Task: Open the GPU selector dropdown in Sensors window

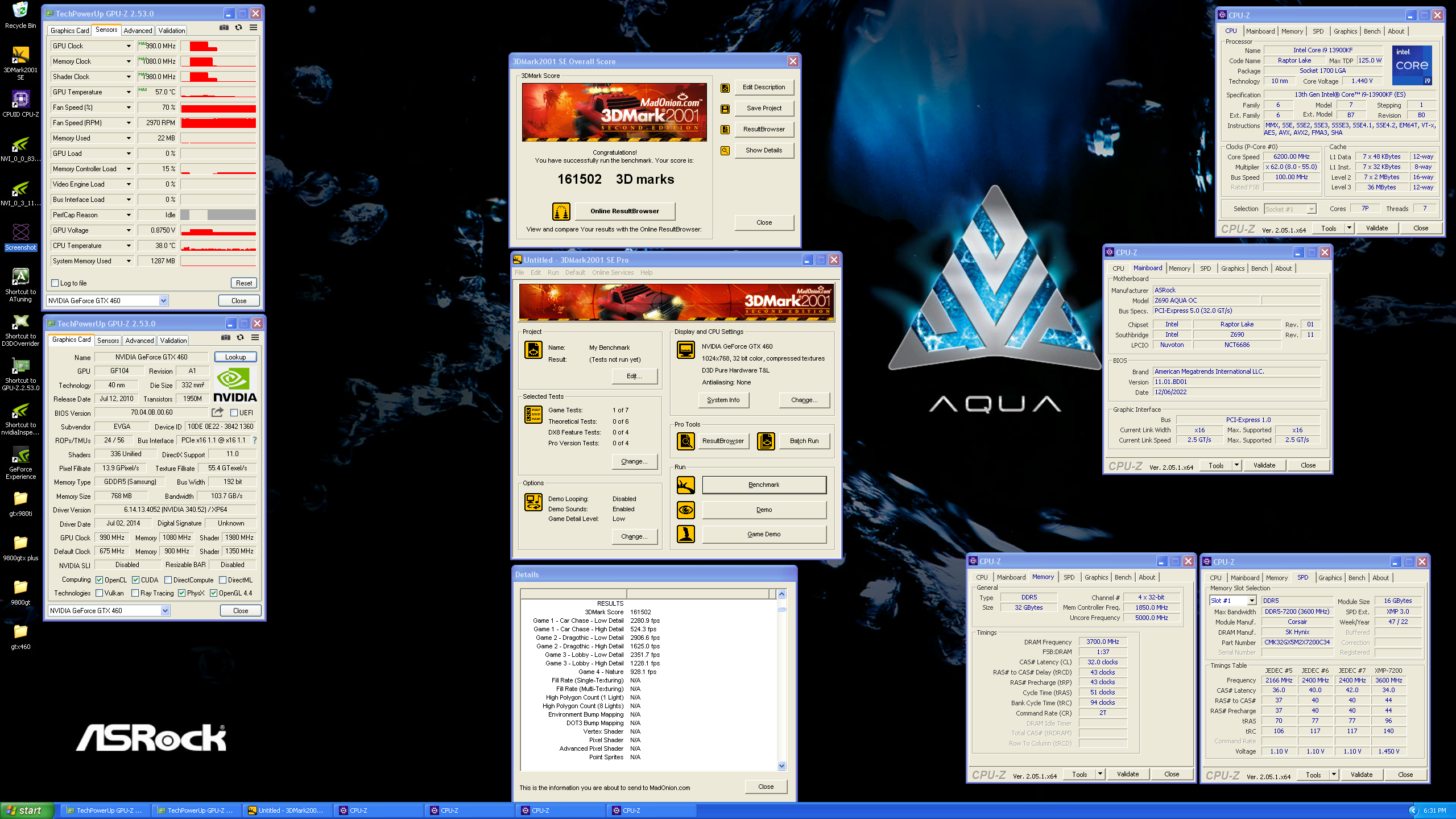Action: pyautogui.click(x=163, y=301)
